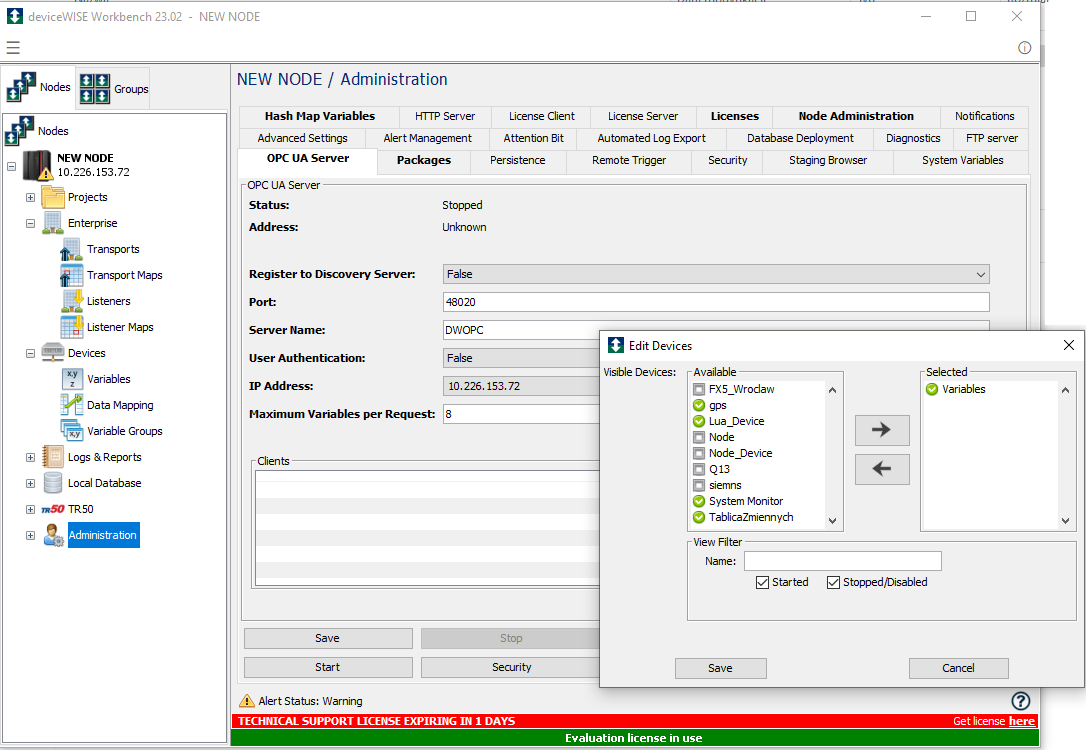Click the Variables x,y,z icon
The image size is (1086, 751).
[x=72, y=379]
